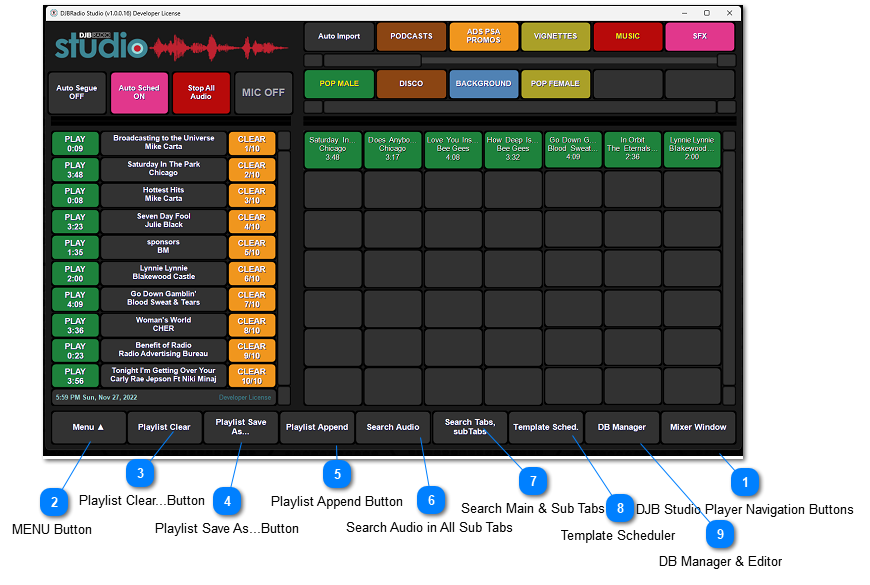Click the sub tabs horizontal scrollbar

[x=520, y=107]
